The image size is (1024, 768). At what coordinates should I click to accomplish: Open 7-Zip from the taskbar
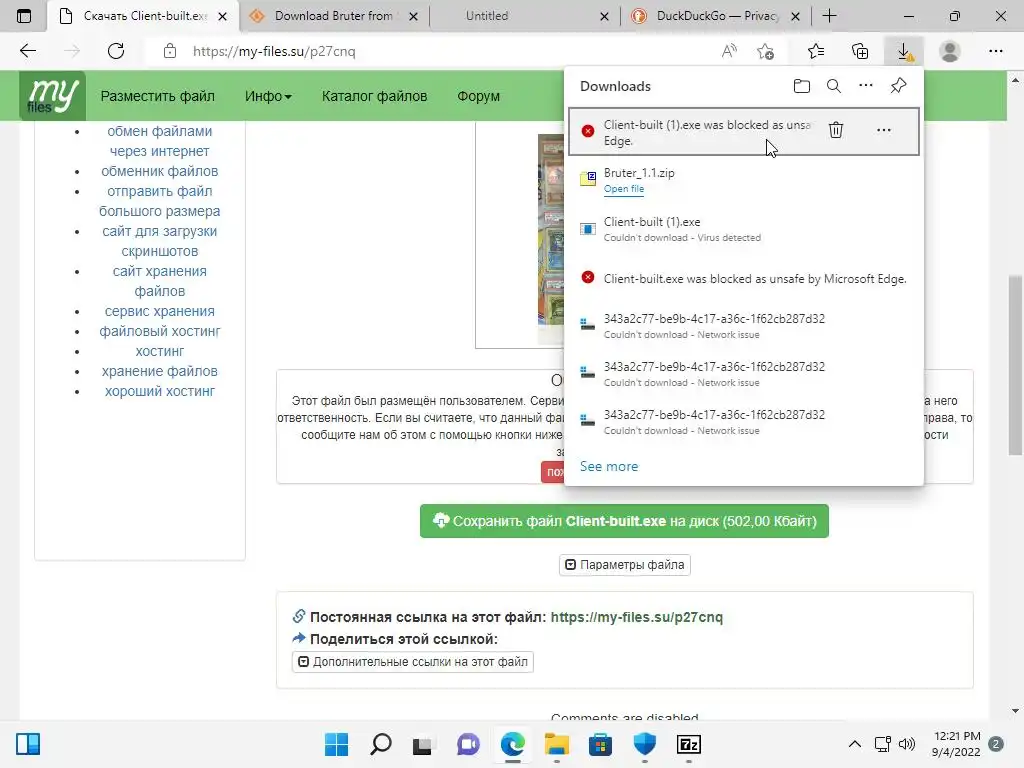tap(689, 744)
